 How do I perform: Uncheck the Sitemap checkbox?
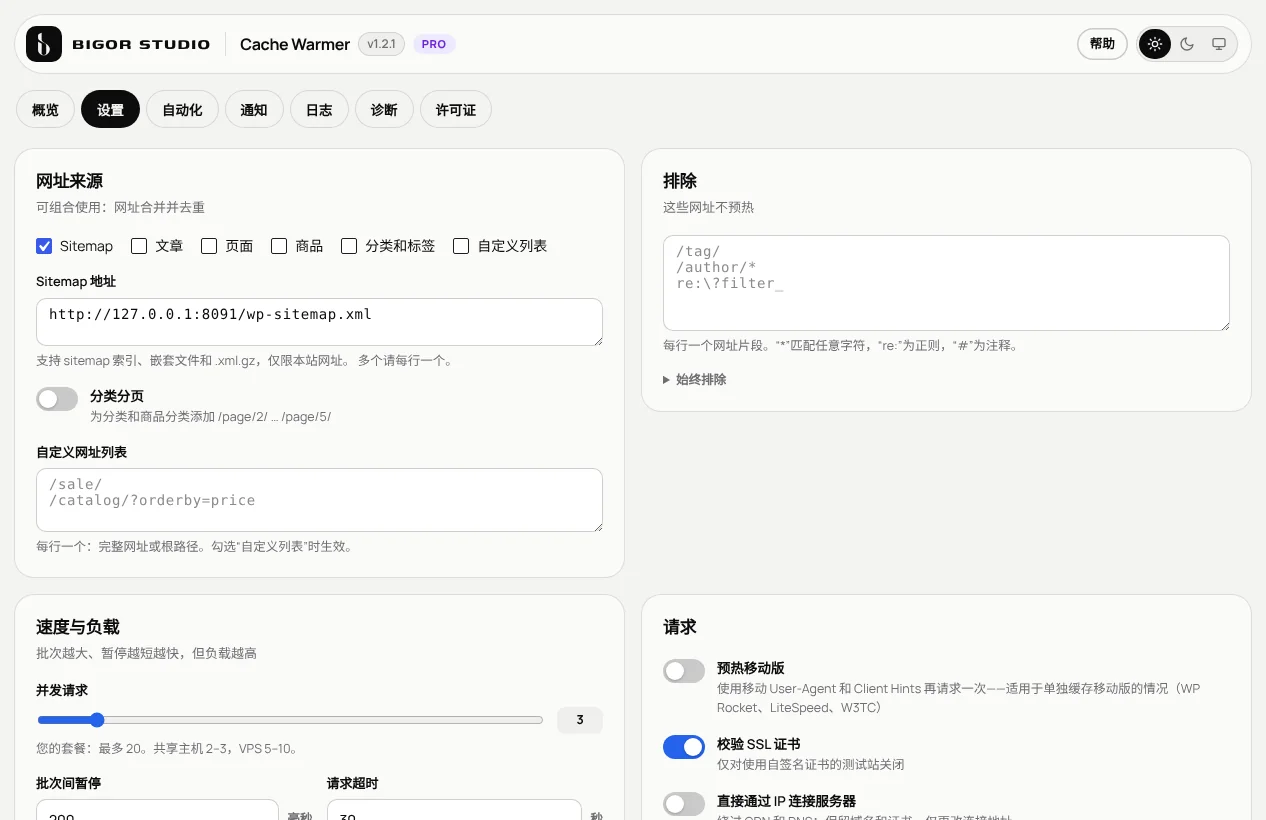[x=44, y=246]
